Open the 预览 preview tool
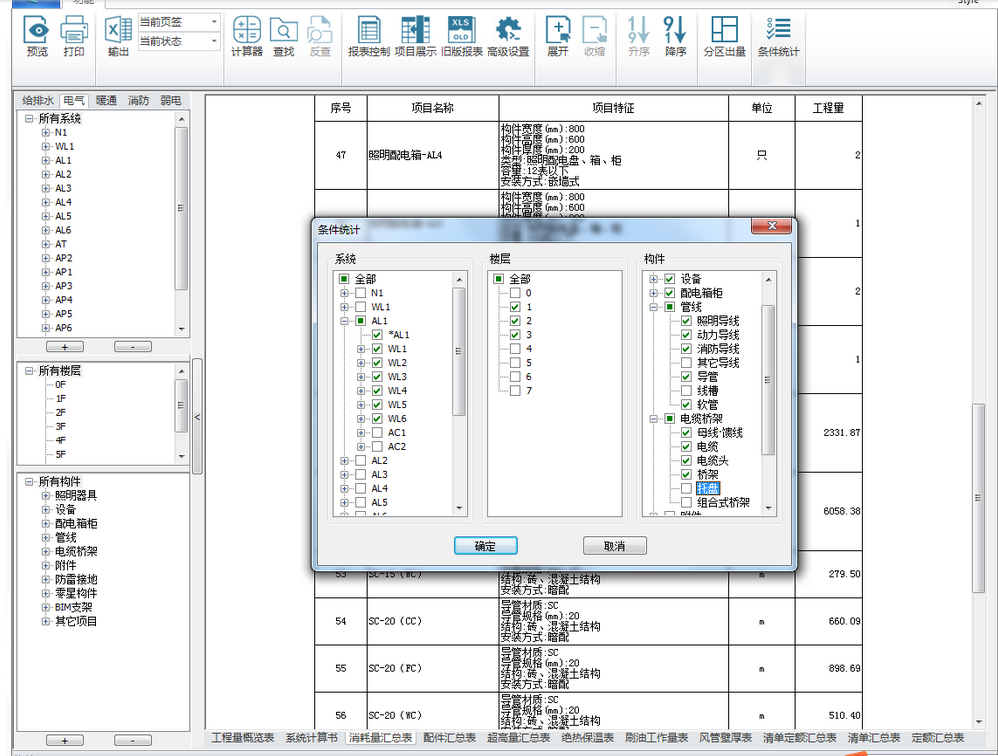Viewport: 998px width, 756px height. pos(37,36)
